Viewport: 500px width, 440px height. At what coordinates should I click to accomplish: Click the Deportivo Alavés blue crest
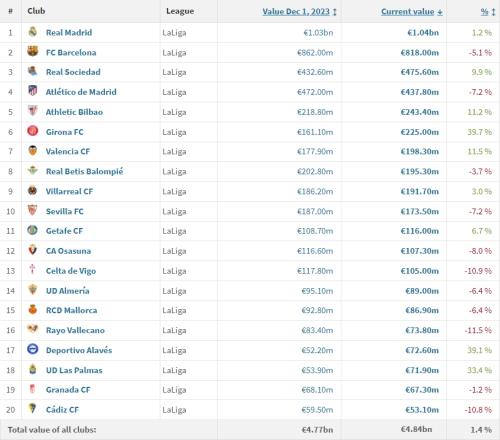(33, 349)
